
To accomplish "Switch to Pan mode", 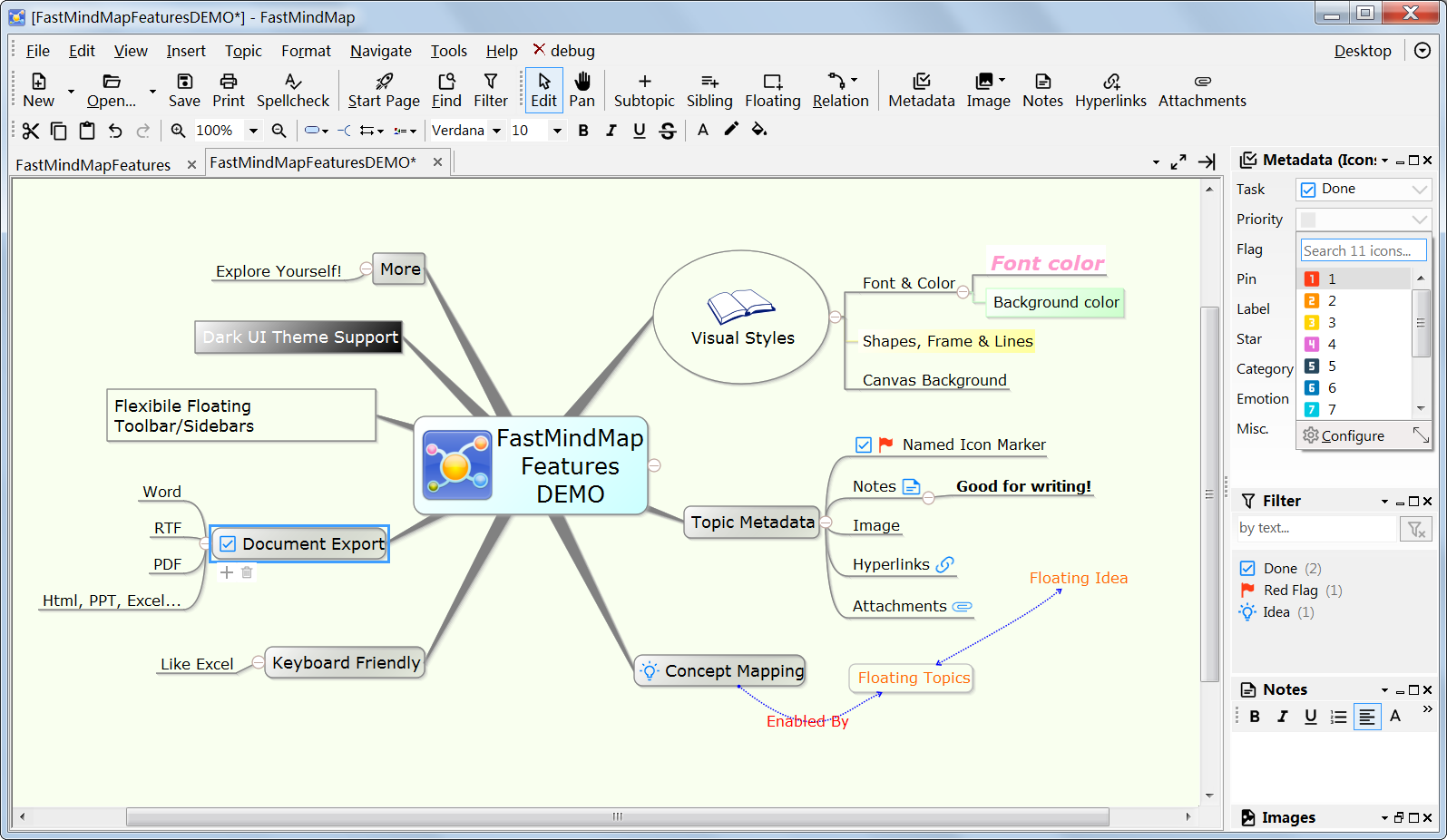I will click(582, 90).
